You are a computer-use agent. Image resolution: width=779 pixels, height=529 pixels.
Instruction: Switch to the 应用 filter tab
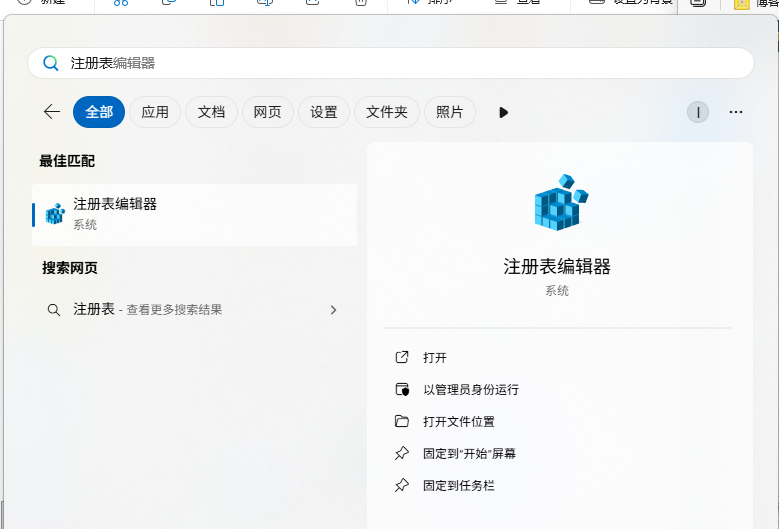(x=155, y=112)
